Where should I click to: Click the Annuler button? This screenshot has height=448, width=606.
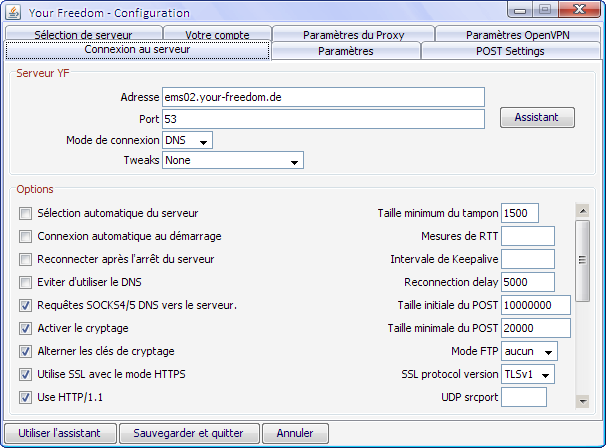click(x=295, y=433)
